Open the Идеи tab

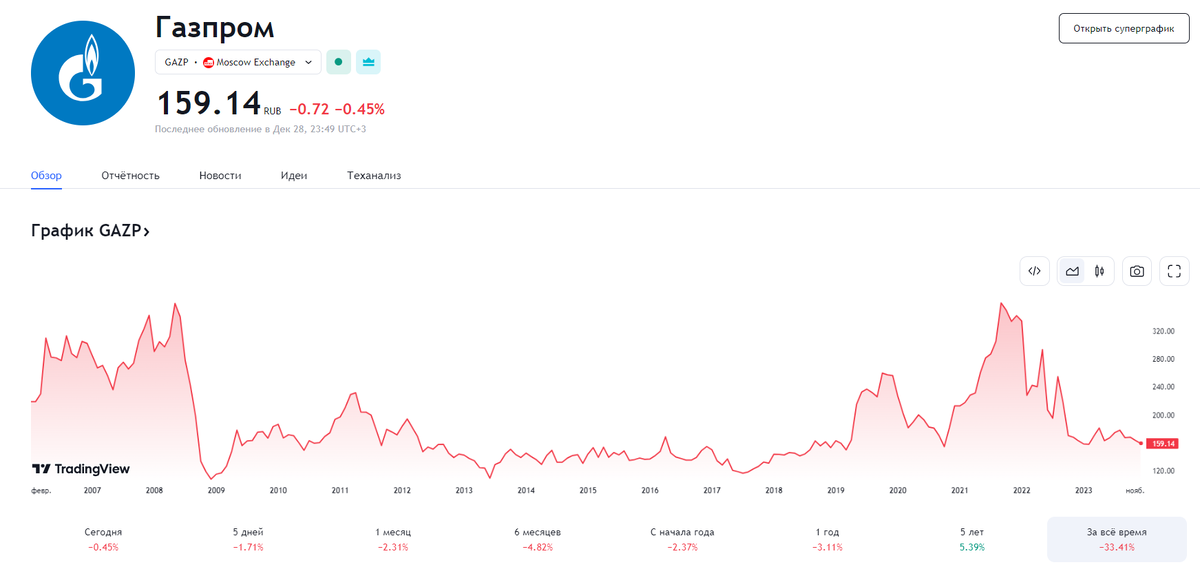coord(294,175)
